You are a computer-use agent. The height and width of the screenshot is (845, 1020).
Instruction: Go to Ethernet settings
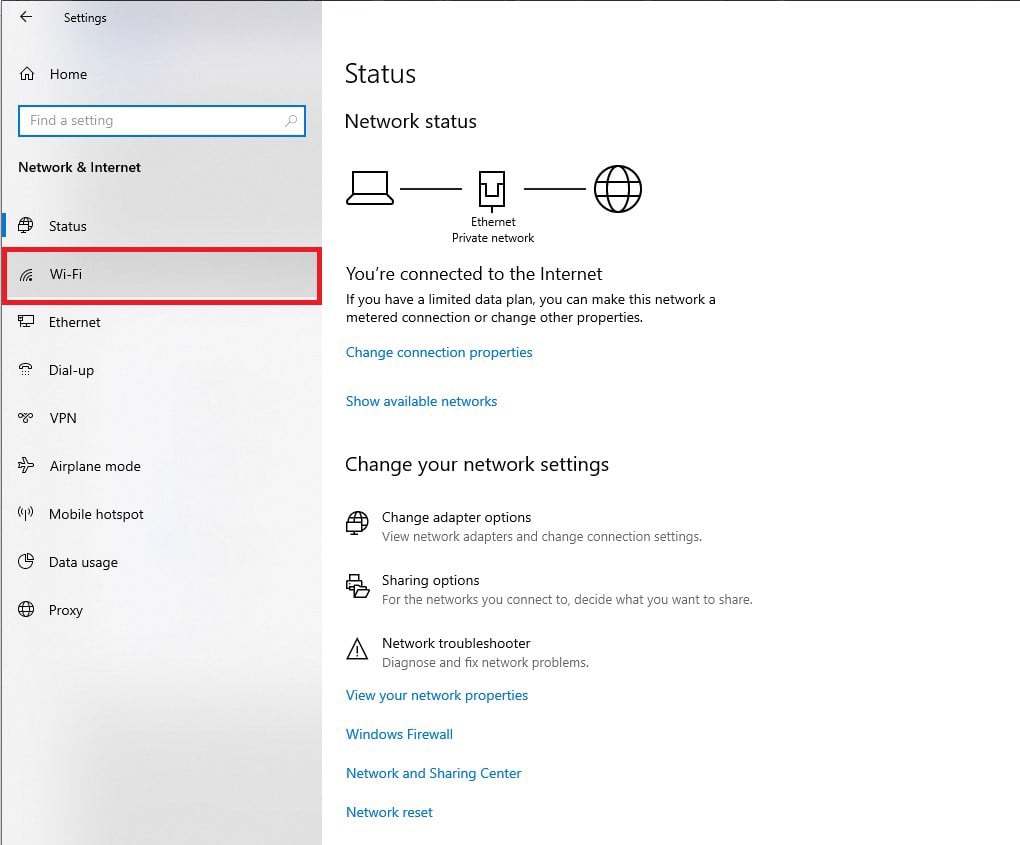coord(161,322)
